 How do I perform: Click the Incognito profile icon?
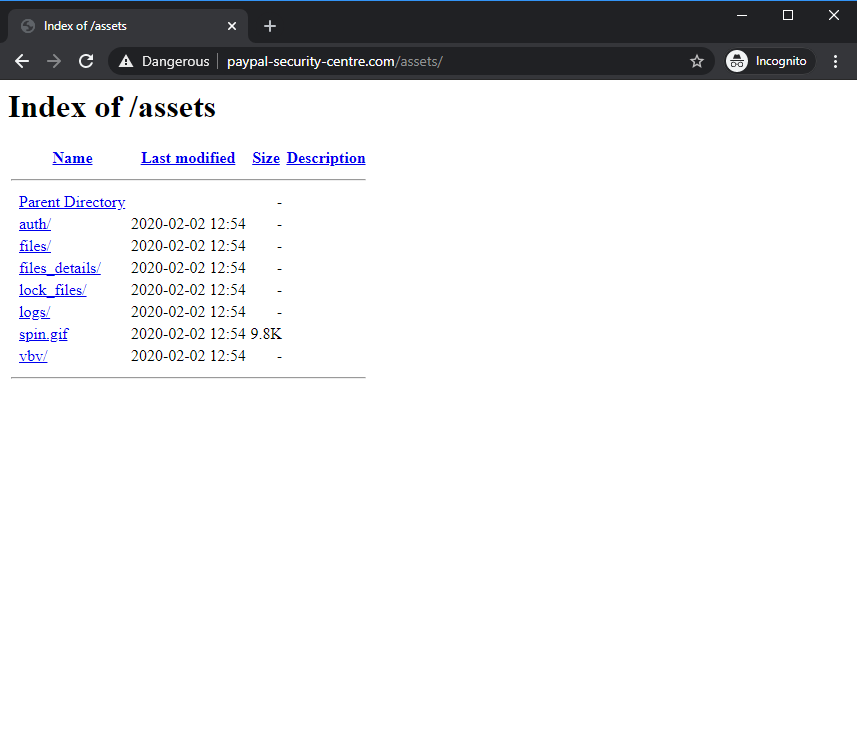tap(736, 61)
